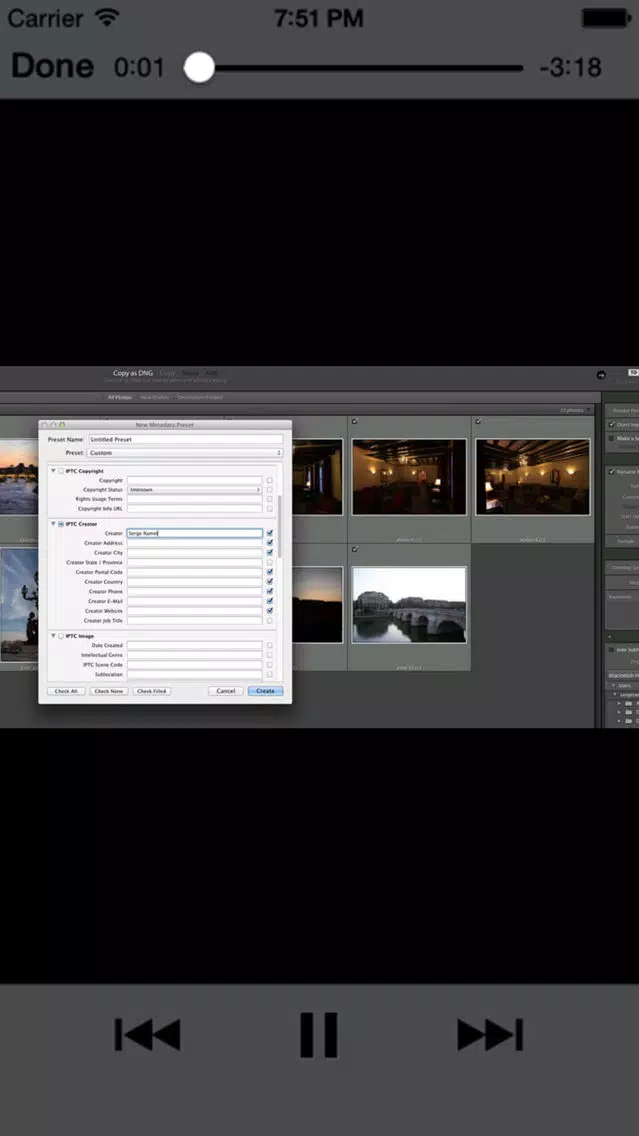Uncheck import checkbox above middle interior photo
Screen dimensions: 639x1136
pos(354,422)
